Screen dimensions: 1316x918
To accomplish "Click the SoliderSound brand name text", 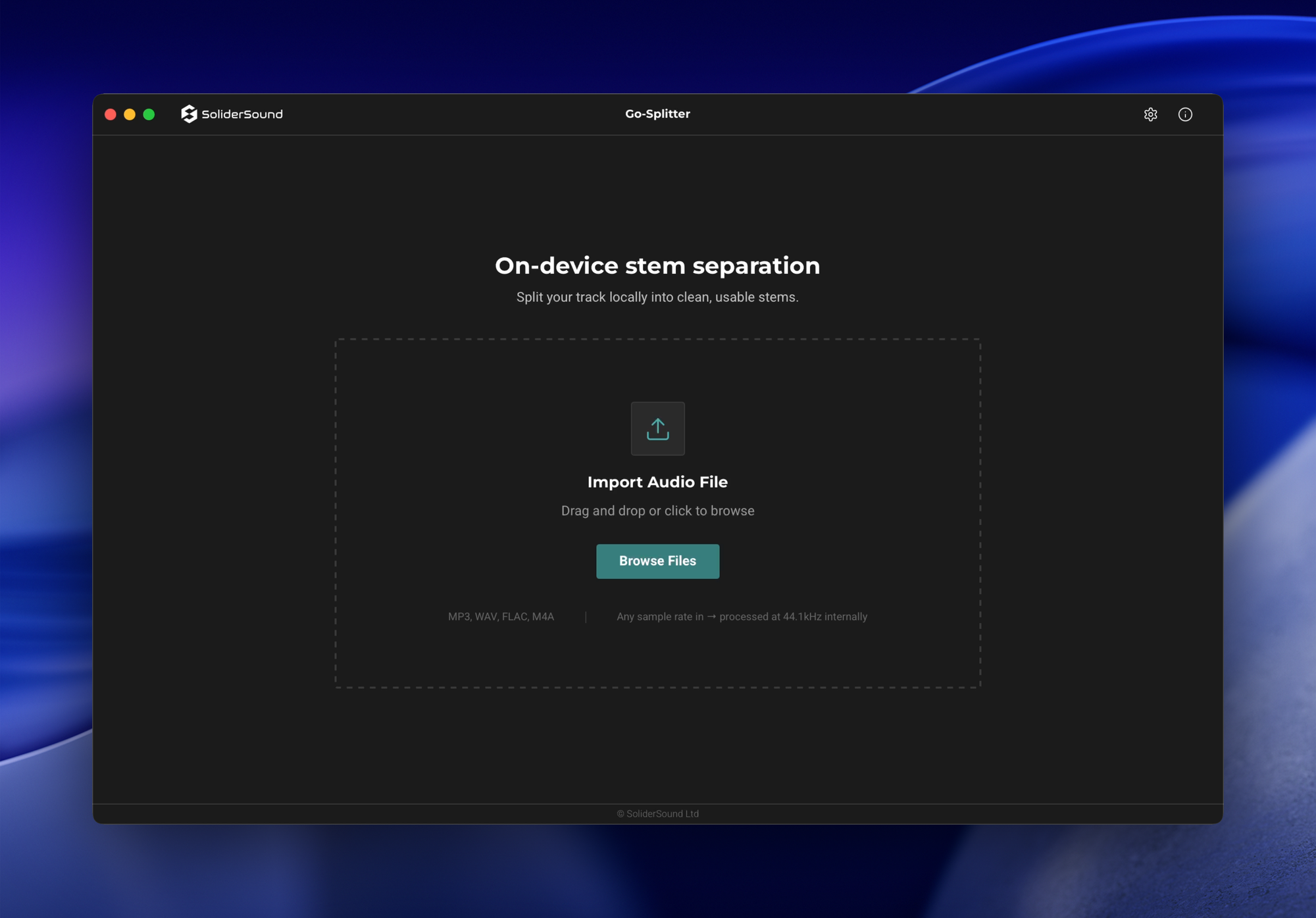I will (x=242, y=115).
